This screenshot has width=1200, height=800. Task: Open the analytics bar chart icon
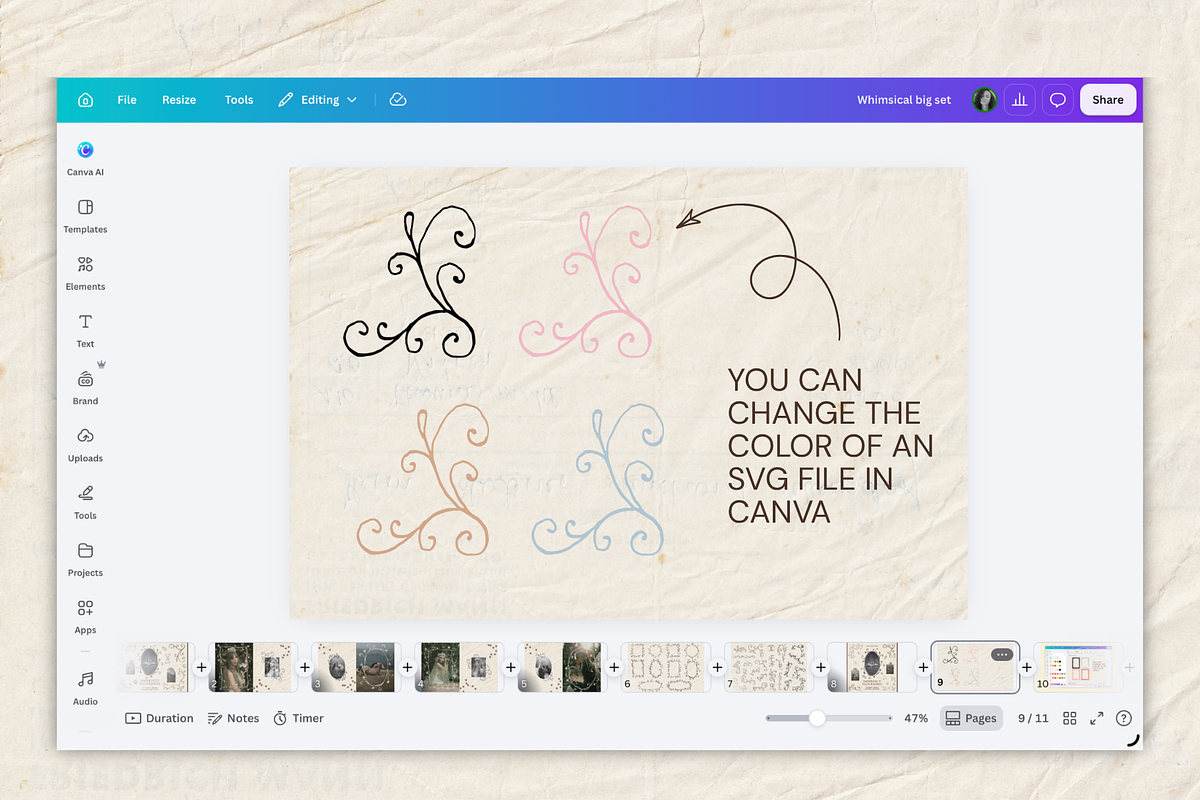click(x=1020, y=100)
